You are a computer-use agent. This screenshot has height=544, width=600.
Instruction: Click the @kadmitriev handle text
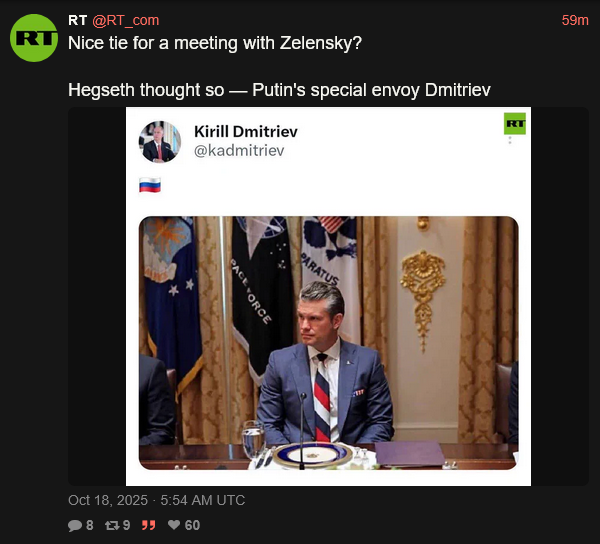point(239,151)
